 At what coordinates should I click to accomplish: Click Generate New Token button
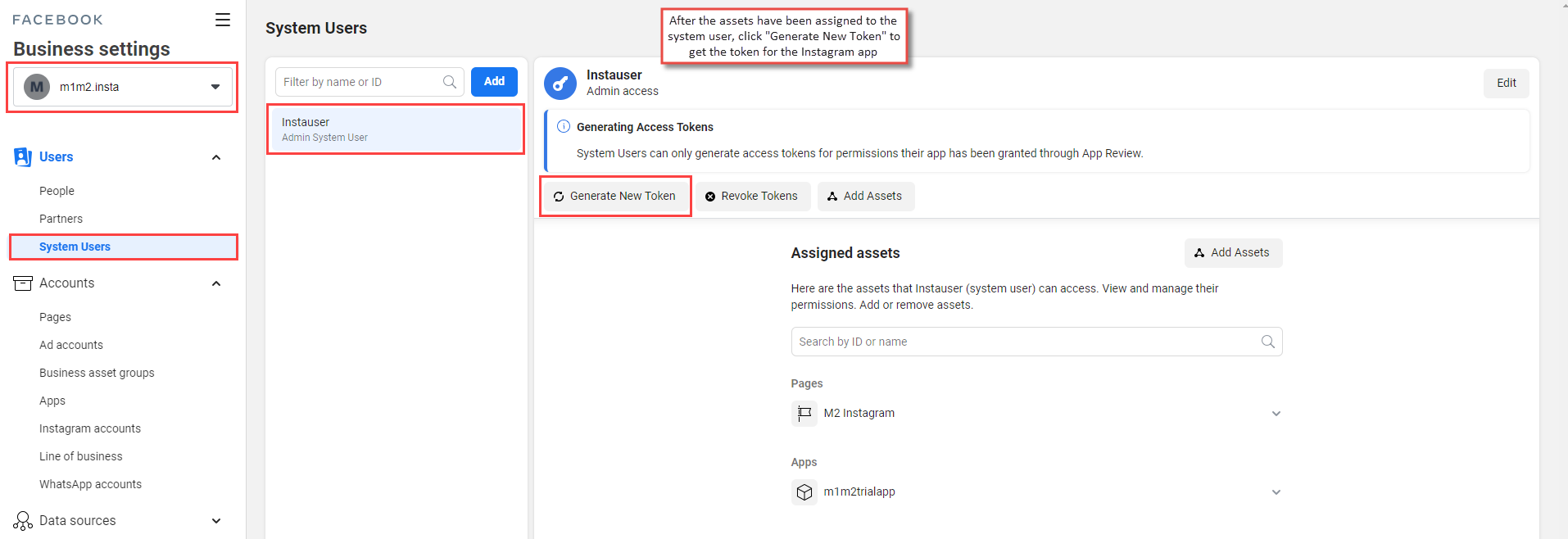coord(615,197)
